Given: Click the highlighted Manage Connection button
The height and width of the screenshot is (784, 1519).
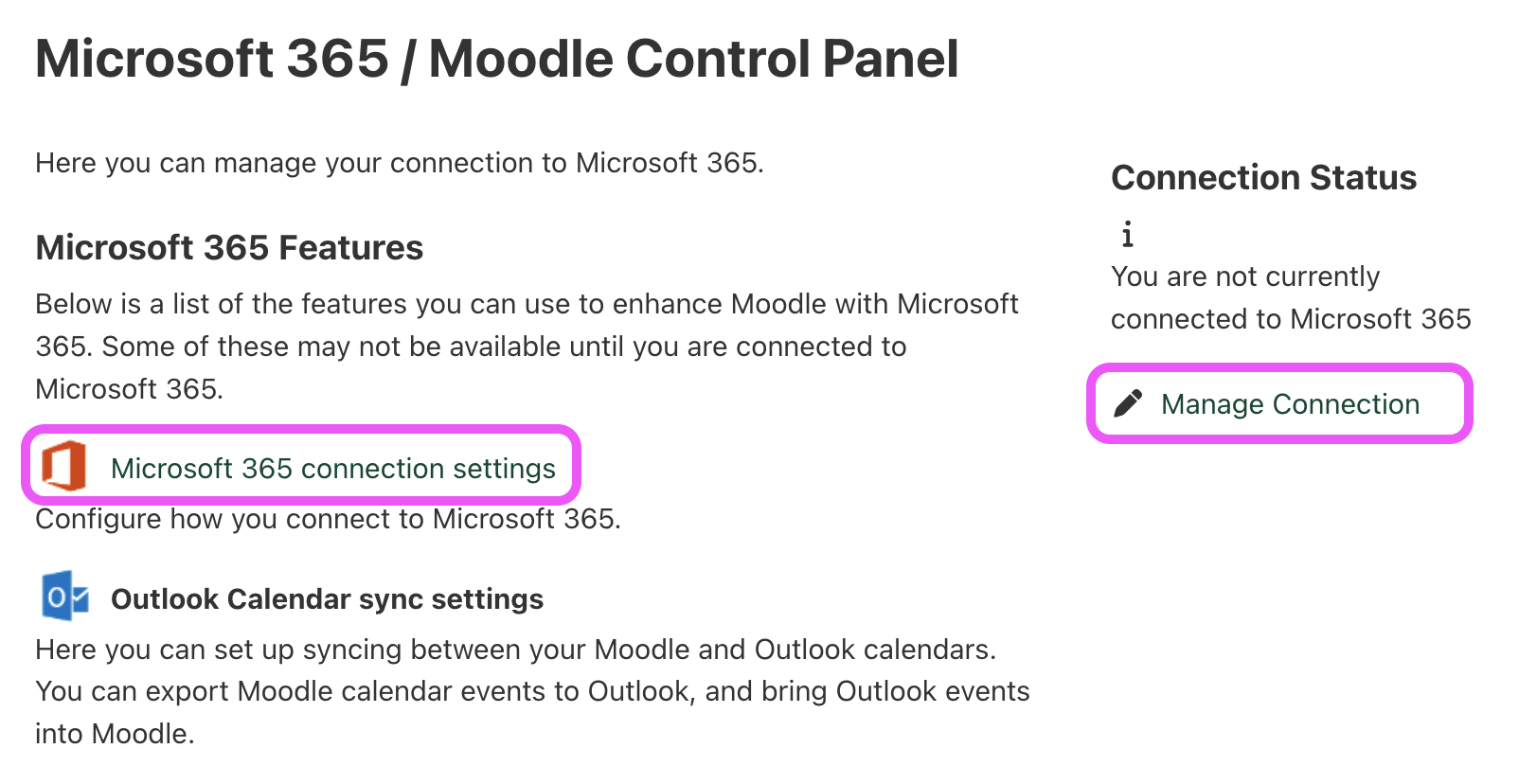Looking at the screenshot, I should (x=1278, y=403).
